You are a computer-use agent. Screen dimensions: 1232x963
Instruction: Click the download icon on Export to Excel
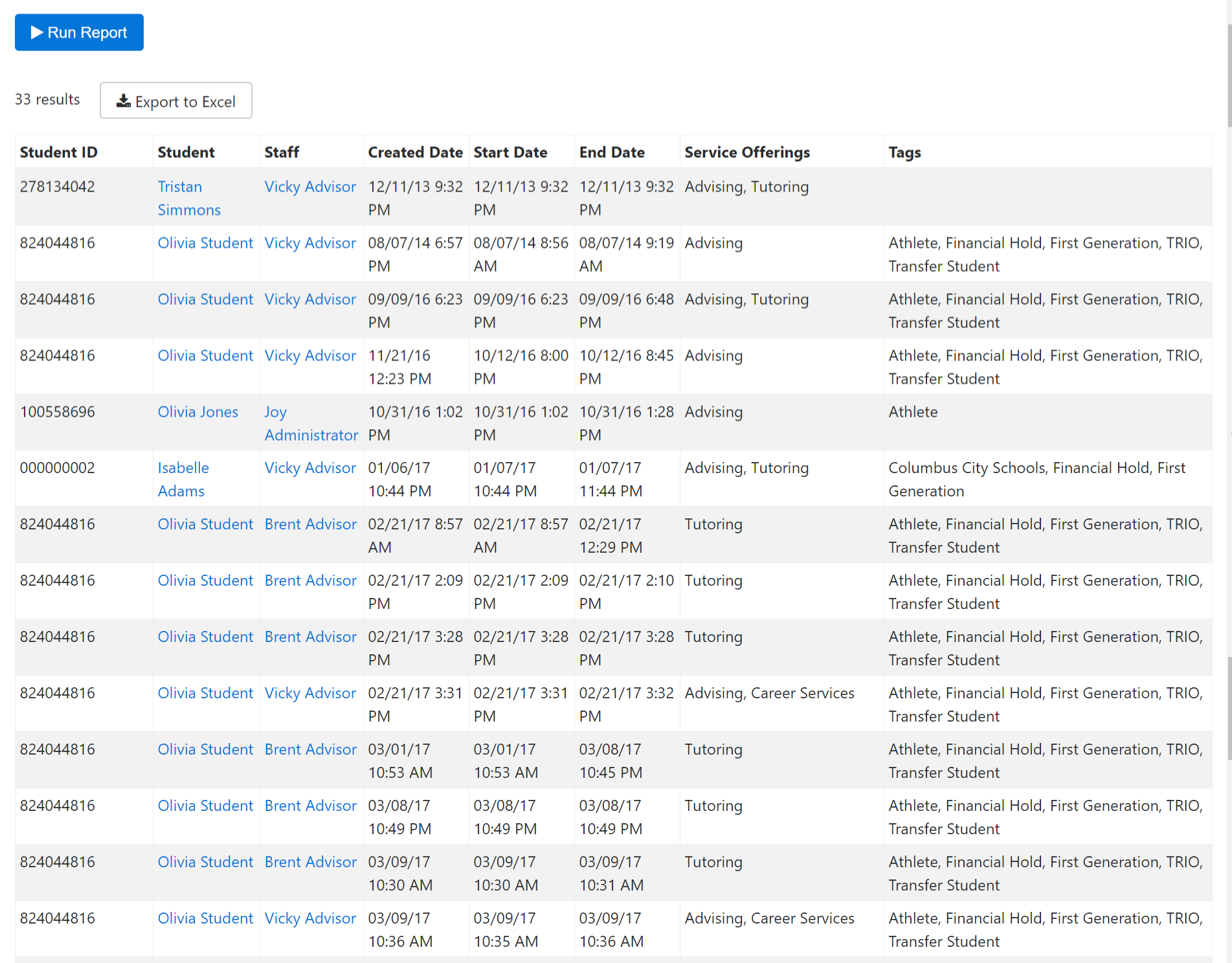pos(123,101)
